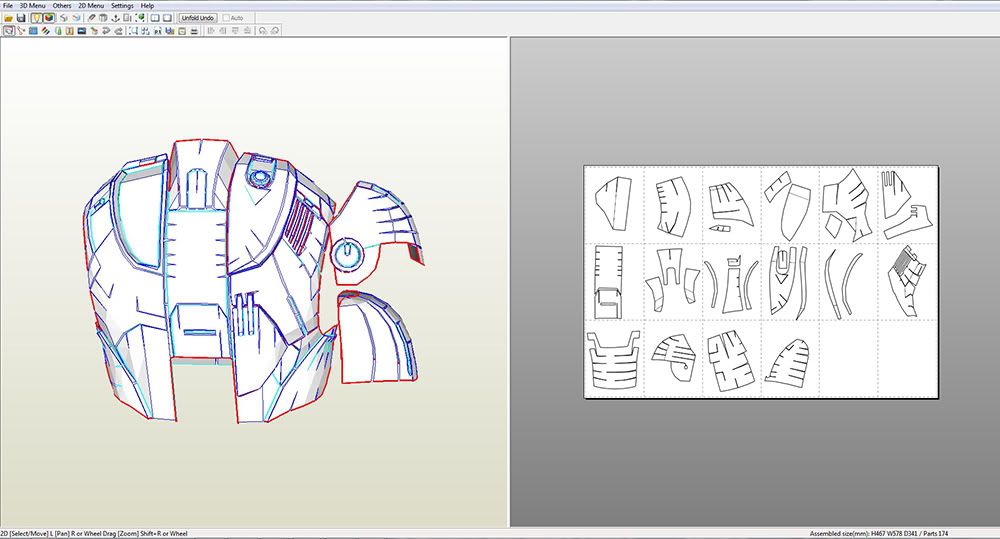
Task: Click the dashed selection rectangle icon
Action: [x=132, y=31]
